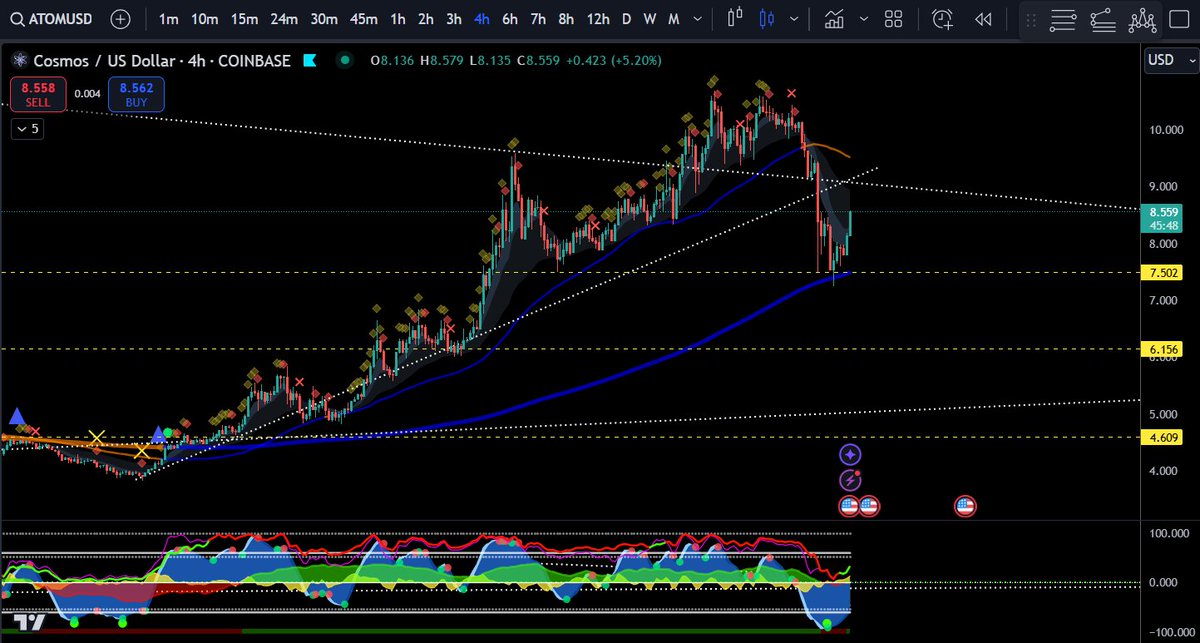Screen dimensions: 1200x643
Task: Switch to the 15m timeframe
Action: point(243,19)
